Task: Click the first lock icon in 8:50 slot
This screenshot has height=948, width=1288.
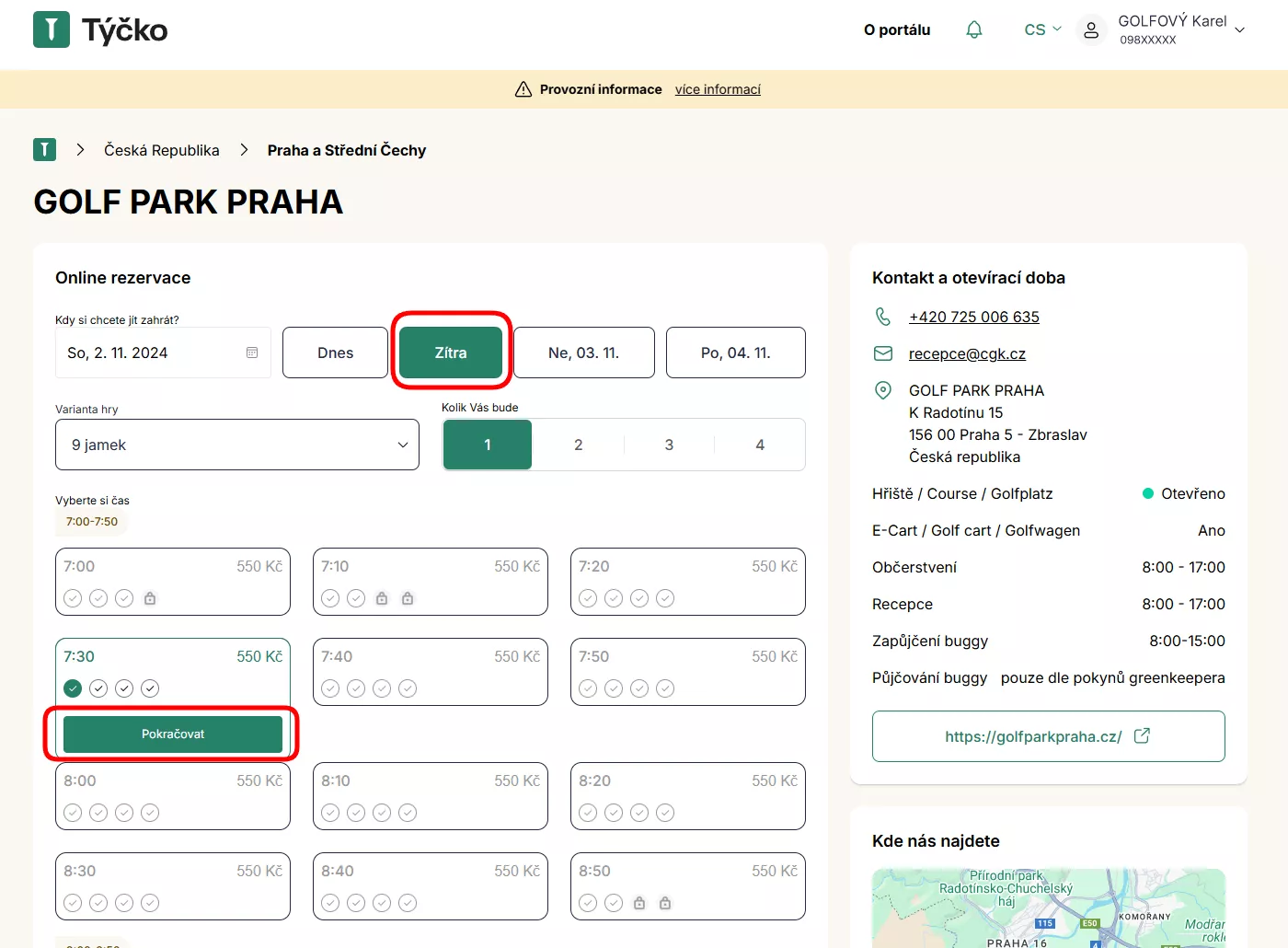Action: pyautogui.click(x=639, y=903)
